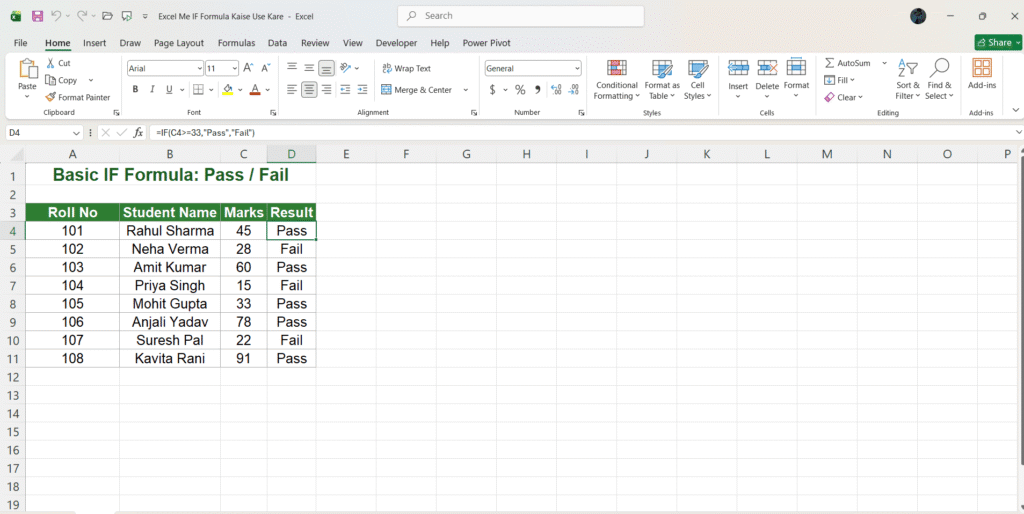The width and height of the screenshot is (1024, 514).
Task: Click the Redo arrow icon
Action: [82, 16]
